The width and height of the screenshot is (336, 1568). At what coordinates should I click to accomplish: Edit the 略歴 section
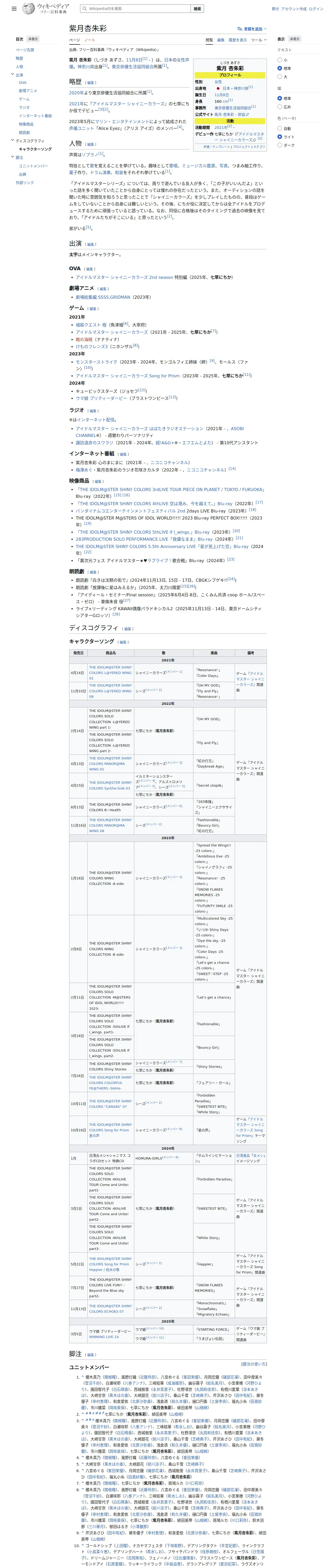[x=91, y=83]
